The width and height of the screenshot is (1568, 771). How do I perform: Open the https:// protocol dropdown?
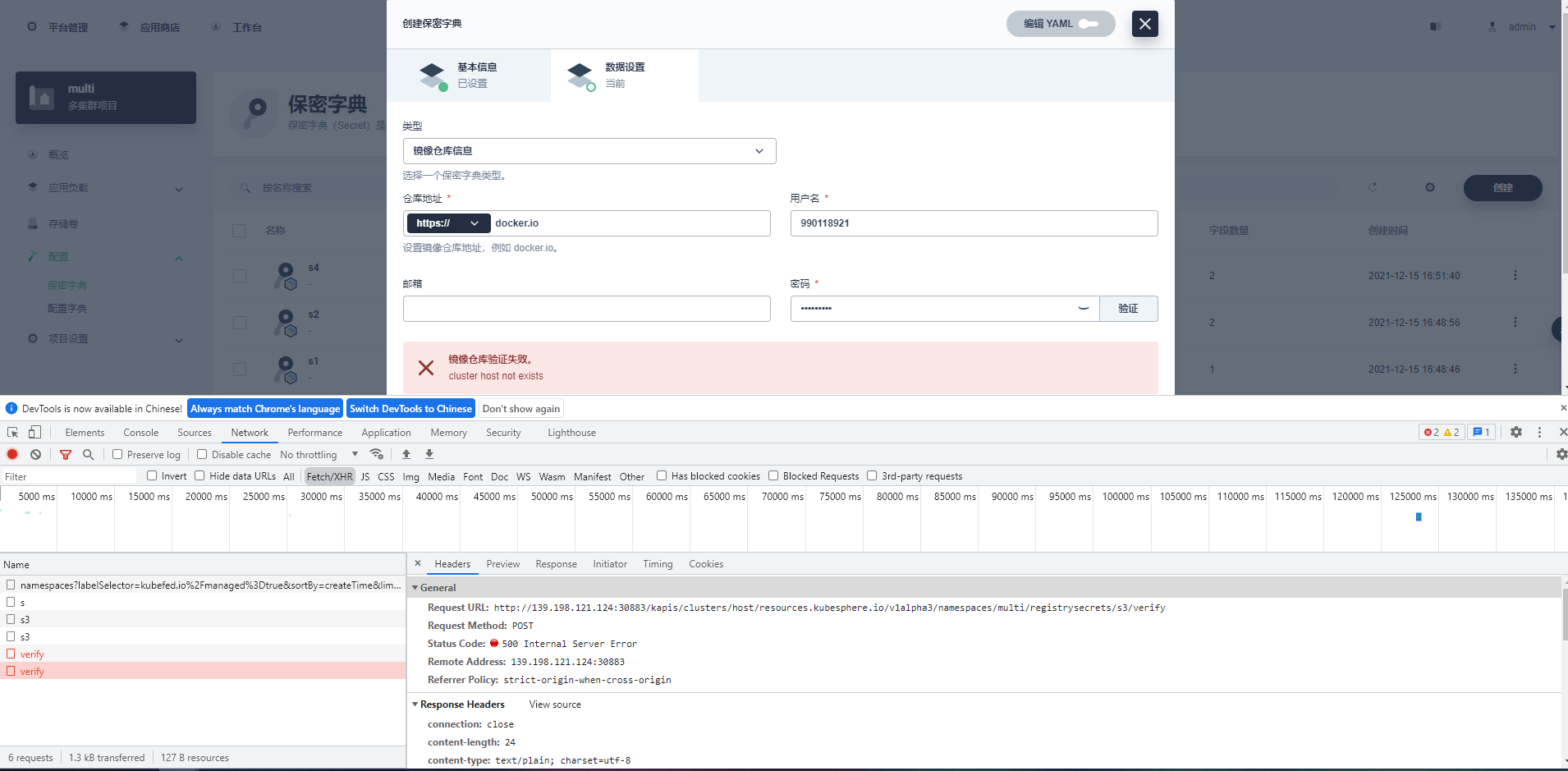[x=447, y=223]
